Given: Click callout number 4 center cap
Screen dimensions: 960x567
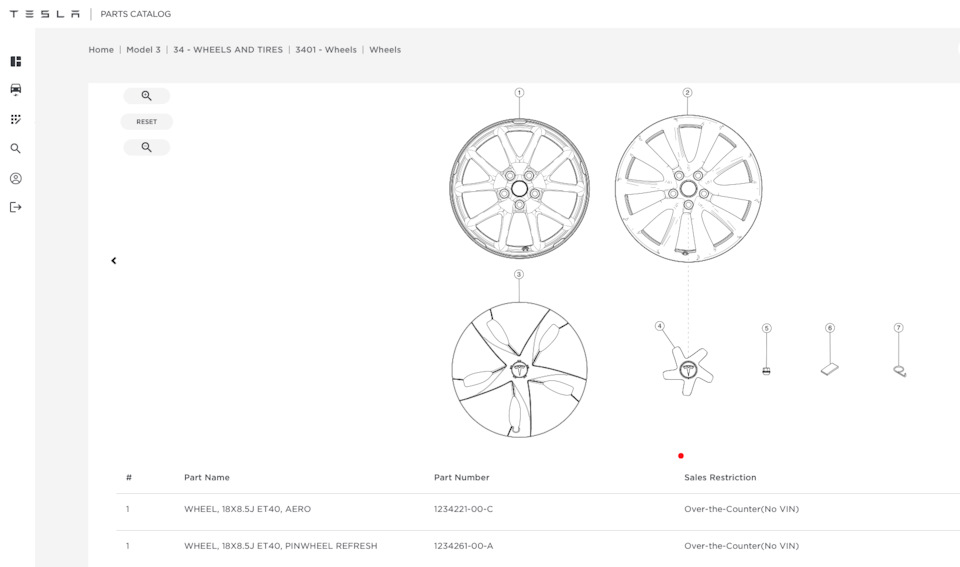Looking at the screenshot, I should point(660,326).
